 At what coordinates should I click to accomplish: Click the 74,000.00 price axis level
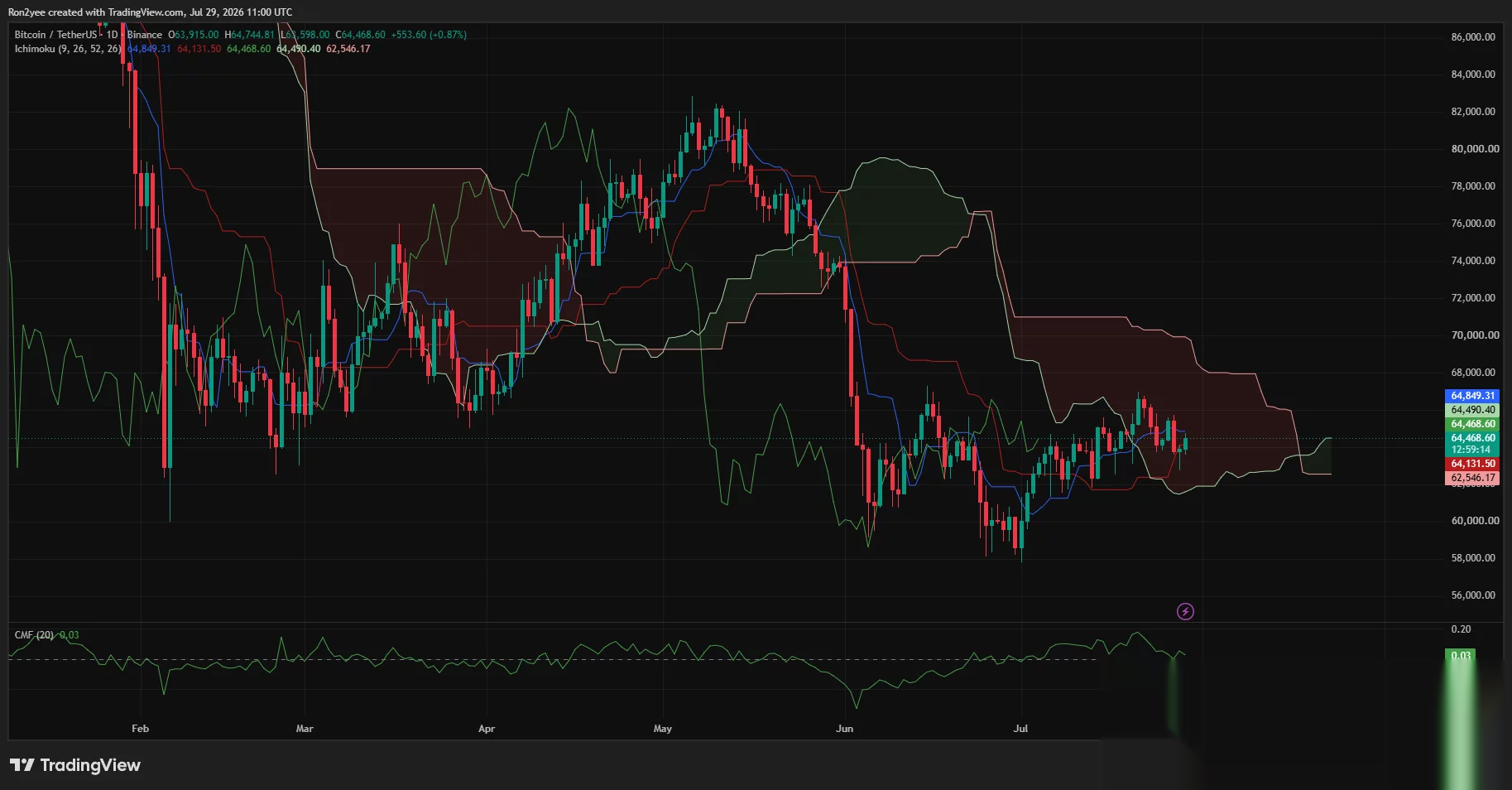coord(1473,261)
